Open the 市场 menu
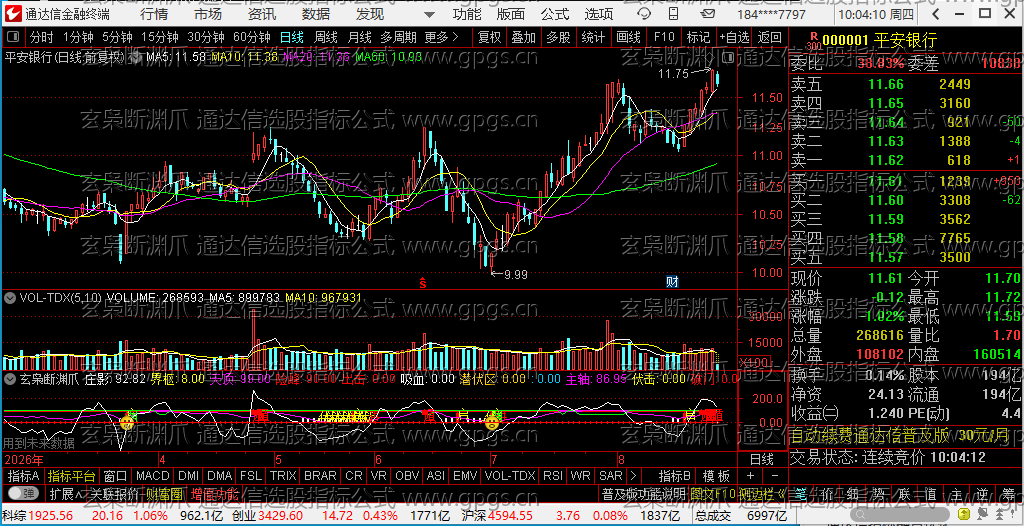This screenshot has height=526, width=1024. [208, 14]
